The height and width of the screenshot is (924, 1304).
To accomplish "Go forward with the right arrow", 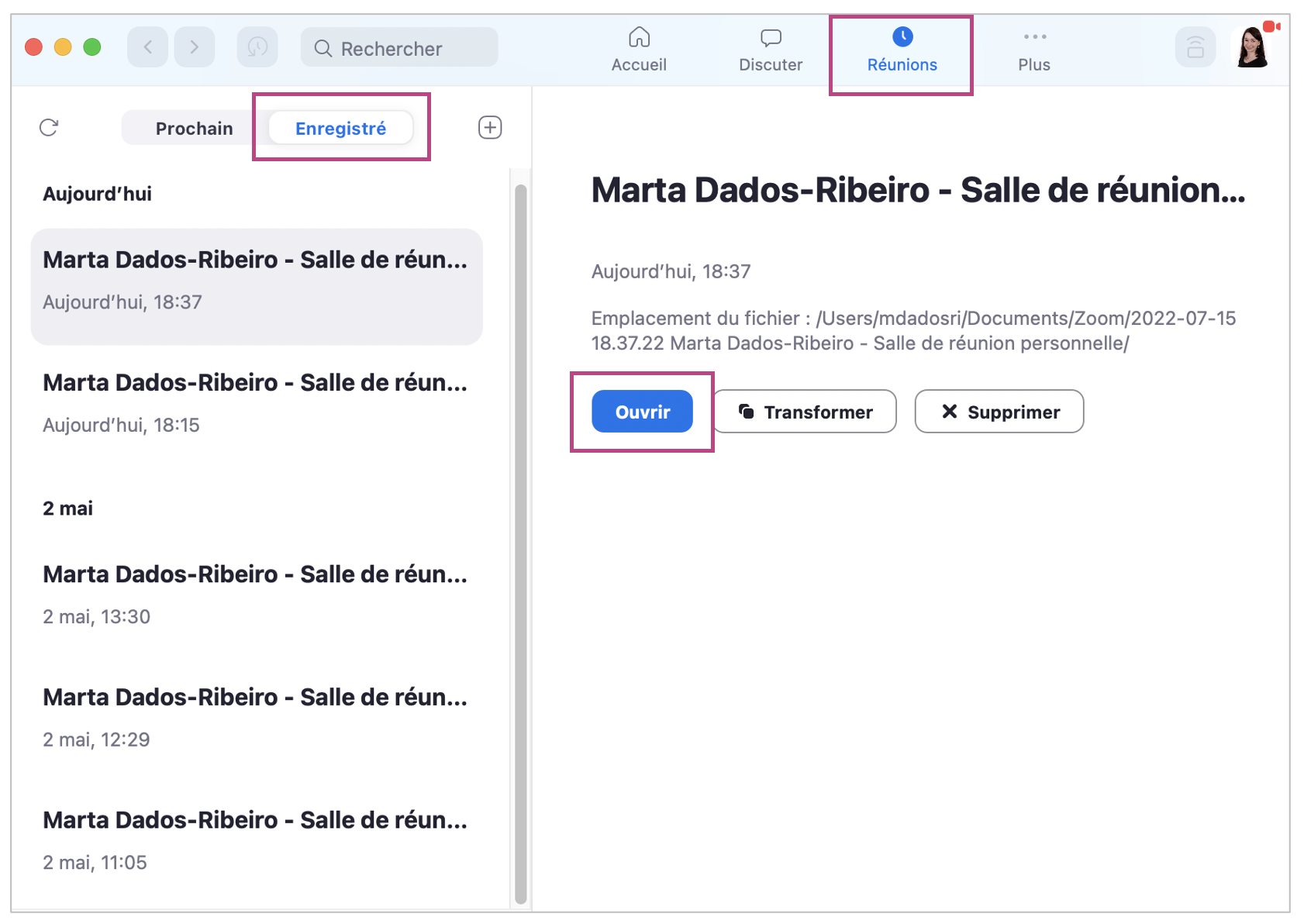I will [x=194, y=48].
